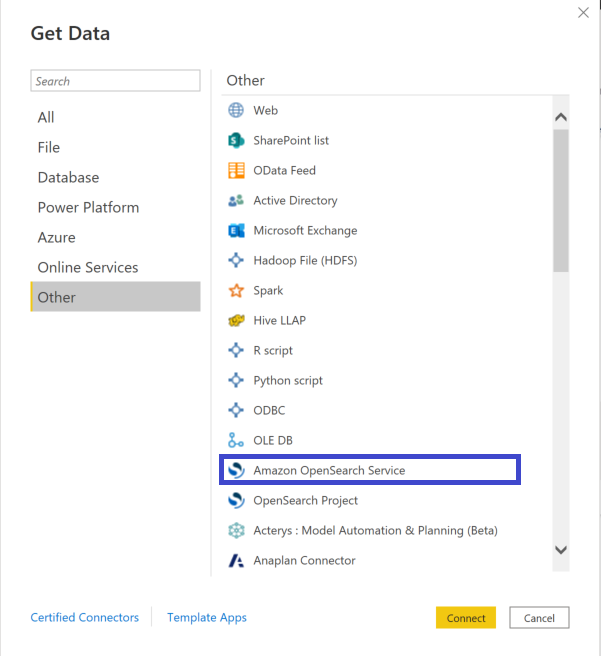Click the scroll up arrow in connector list

561,117
